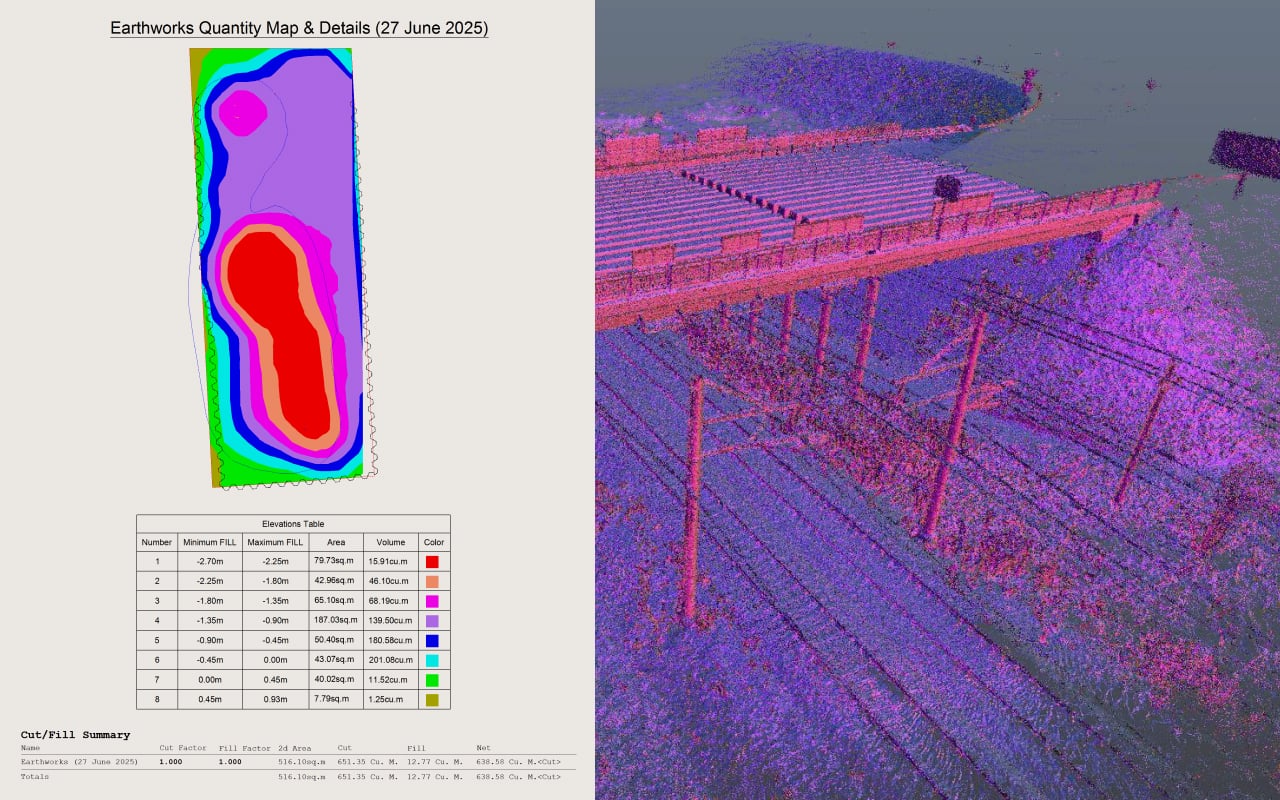Image resolution: width=1280 pixels, height=800 pixels.
Task: Click the 'Color' column header
Action: (434, 542)
